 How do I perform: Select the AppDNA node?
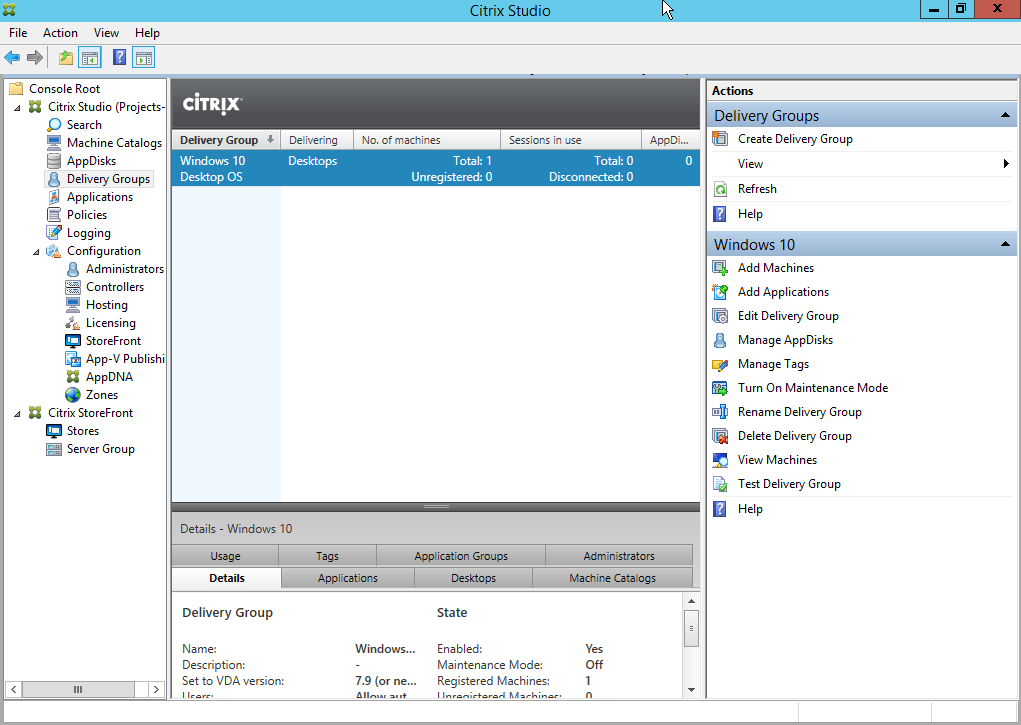[x=109, y=377]
